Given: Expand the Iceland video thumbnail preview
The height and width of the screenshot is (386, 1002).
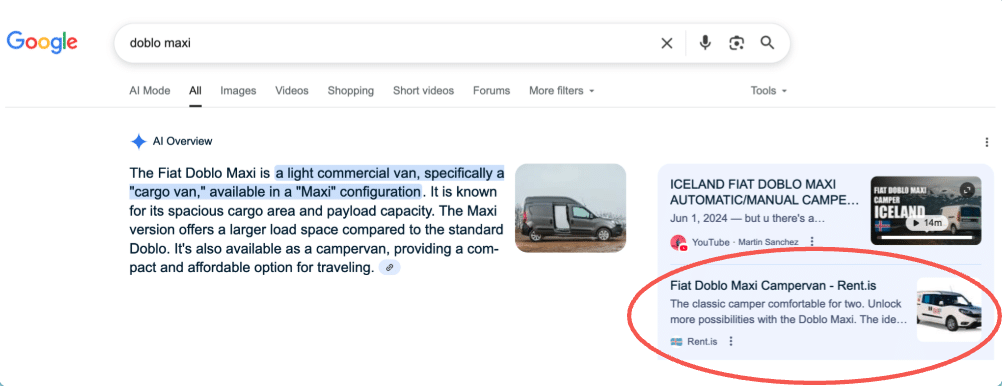Looking at the screenshot, I should point(968,189).
